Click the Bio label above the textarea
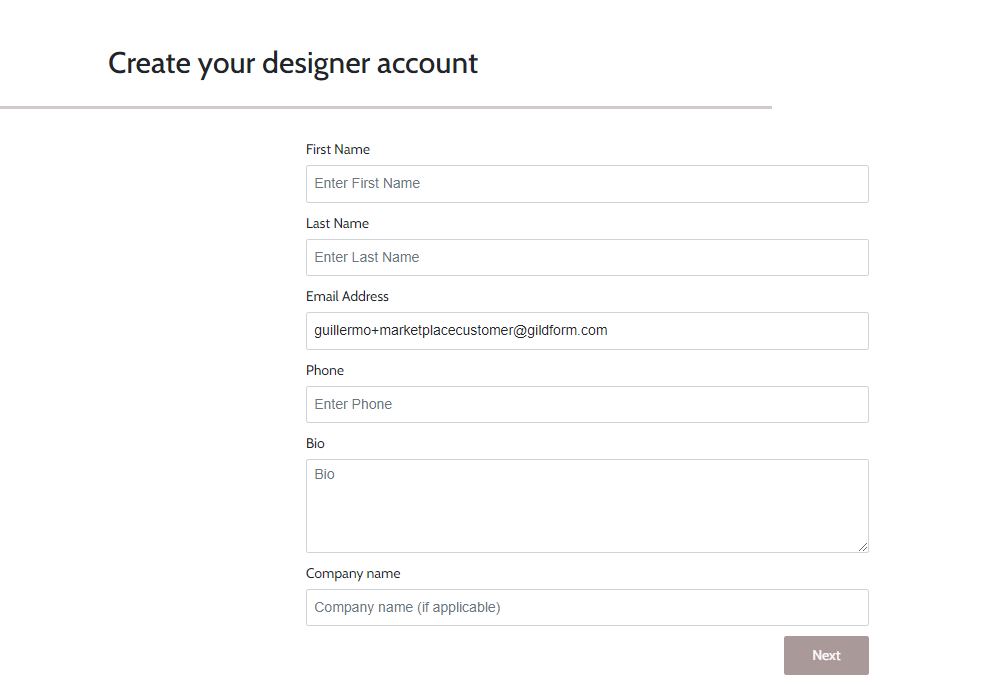Viewport: 1007px width, 685px height. tap(315, 443)
